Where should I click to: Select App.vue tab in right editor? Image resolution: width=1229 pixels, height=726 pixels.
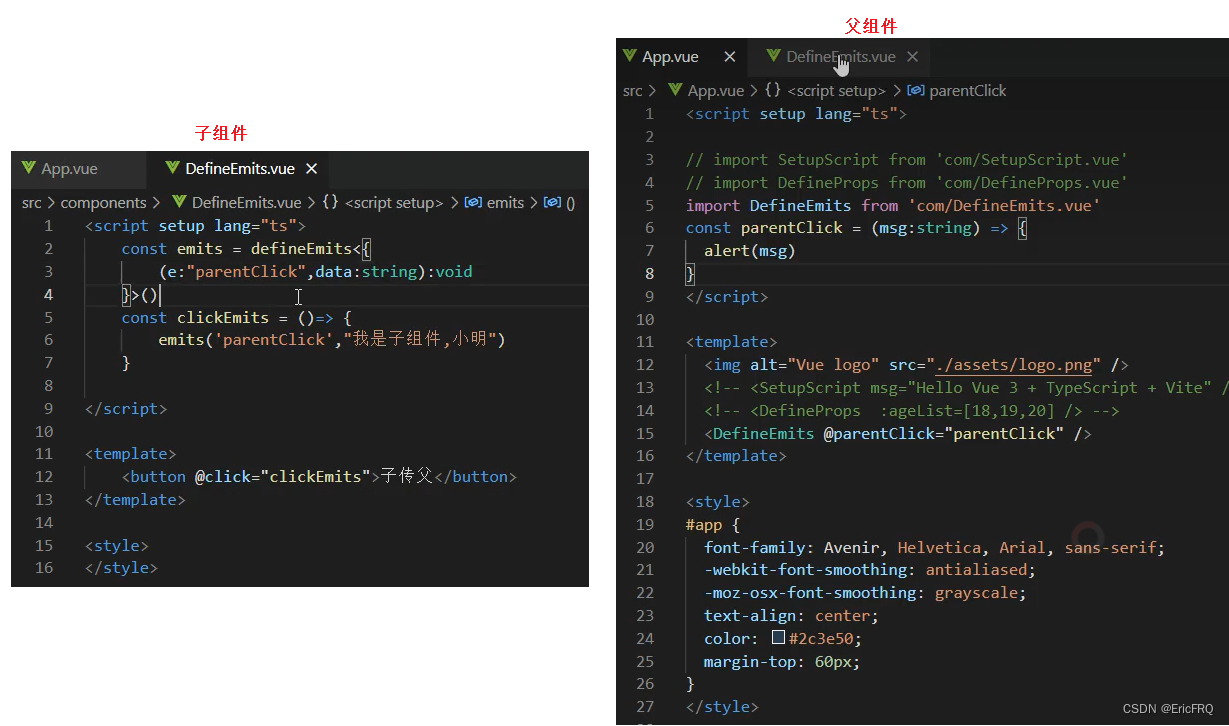click(670, 57)
